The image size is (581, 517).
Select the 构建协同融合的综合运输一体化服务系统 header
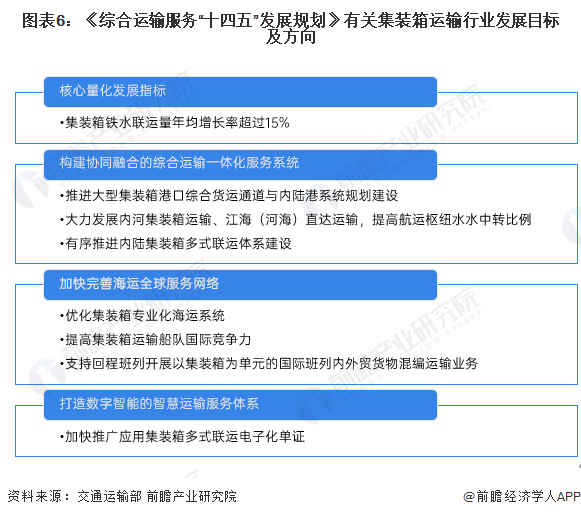pos(240,164)
